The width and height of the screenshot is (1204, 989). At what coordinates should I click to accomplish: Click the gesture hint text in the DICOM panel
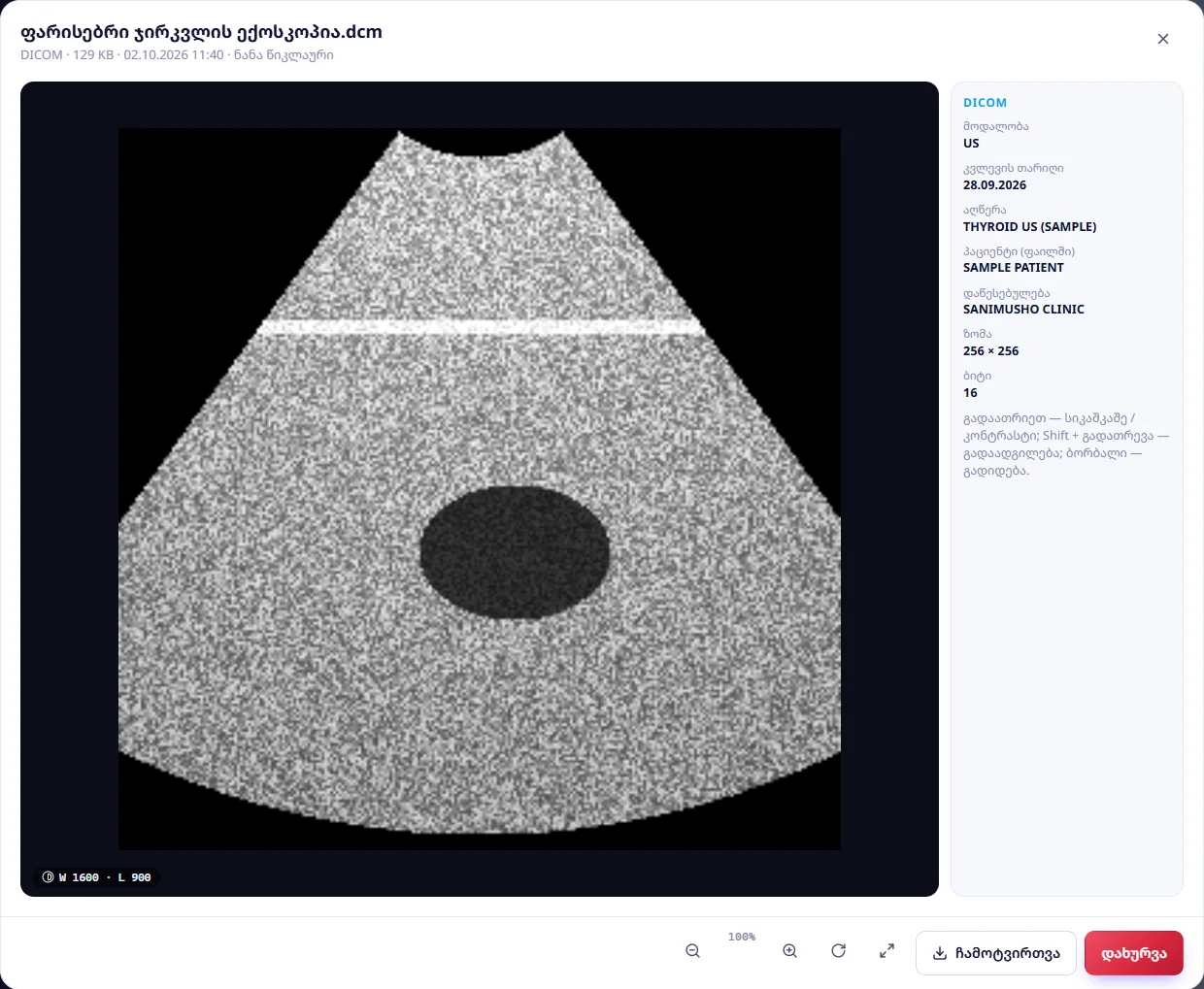click(x=1066, y=445)
